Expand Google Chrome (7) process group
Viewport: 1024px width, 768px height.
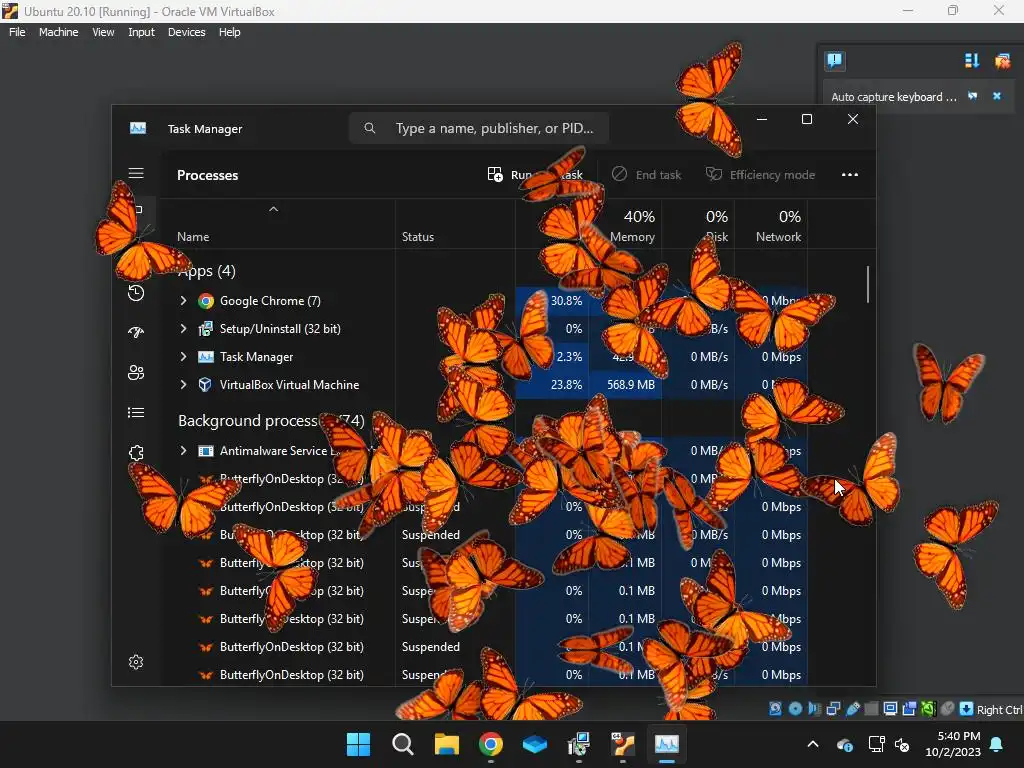pos(184,300)
